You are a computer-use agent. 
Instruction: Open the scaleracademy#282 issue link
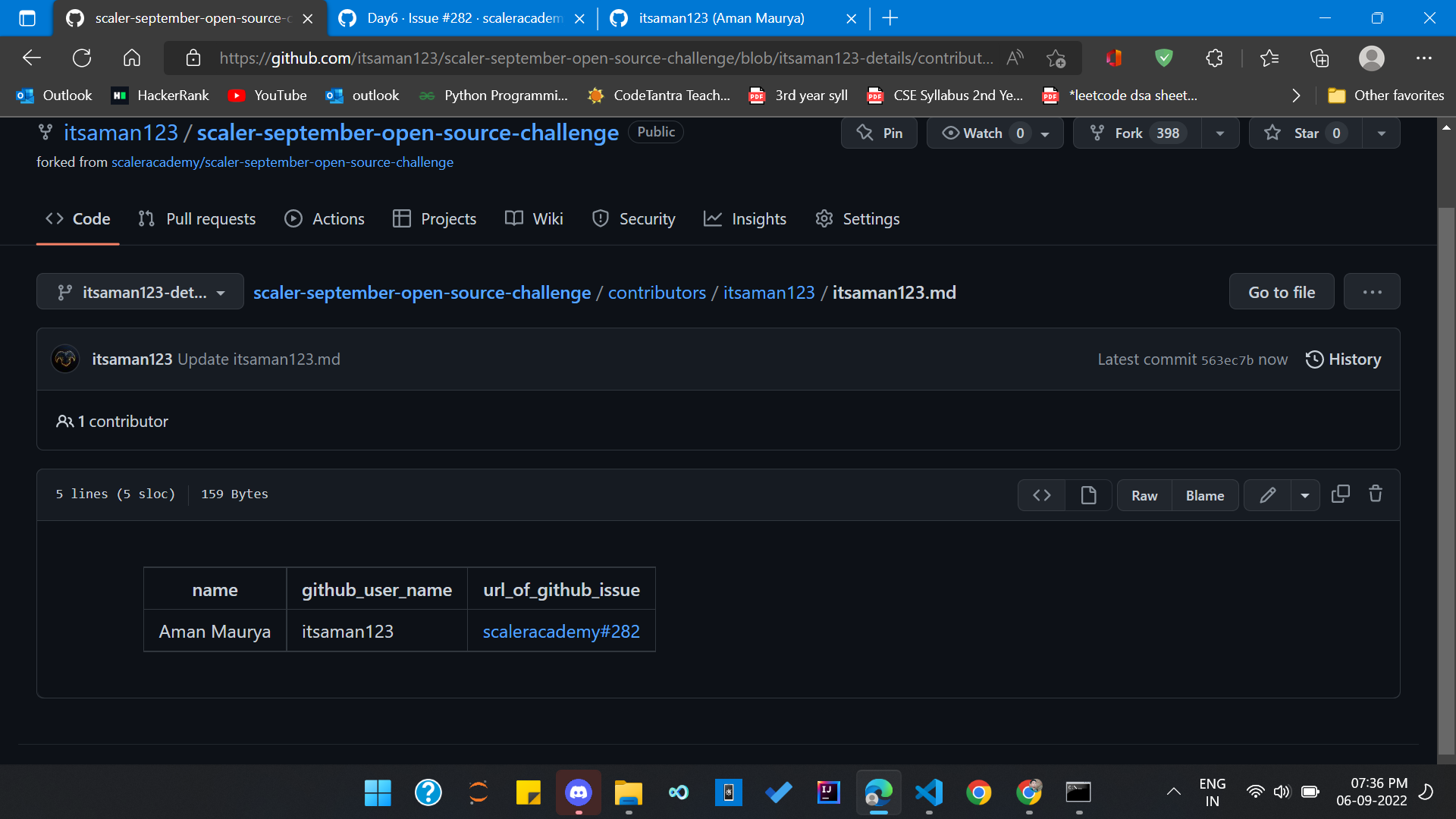click(561, 631)
